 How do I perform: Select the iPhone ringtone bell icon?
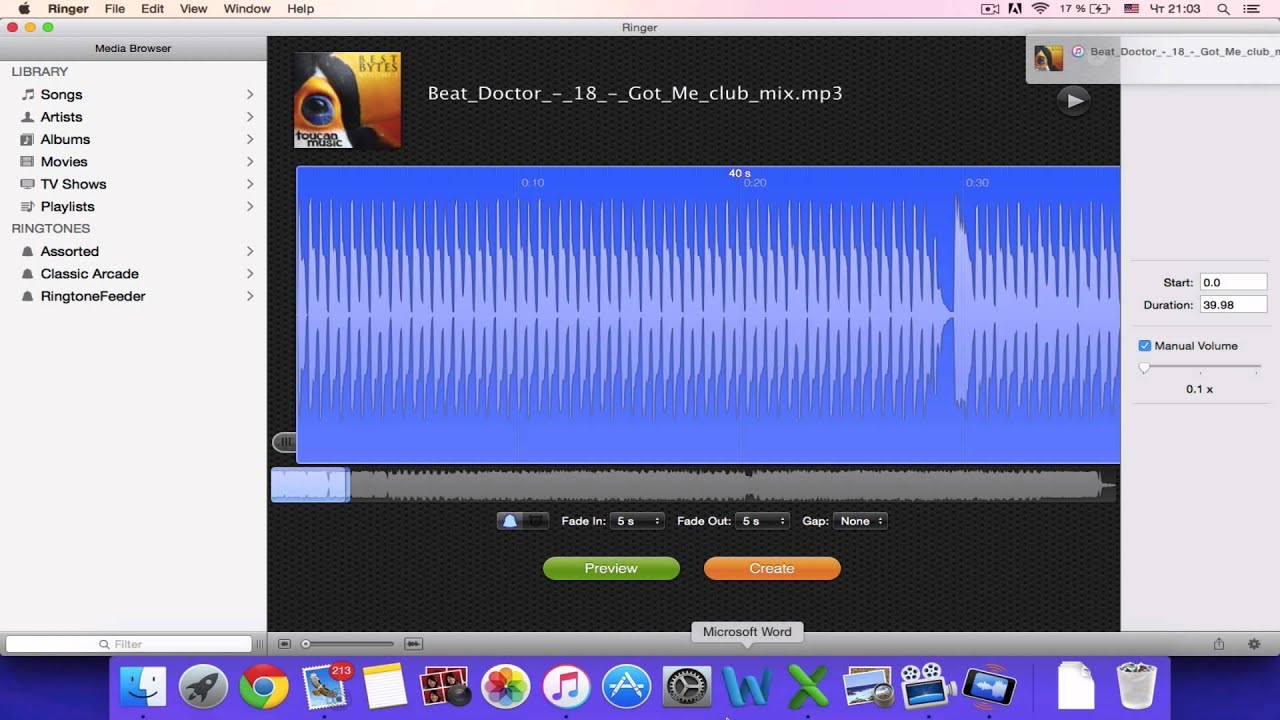pyautogui.click(x=510, y=521)
